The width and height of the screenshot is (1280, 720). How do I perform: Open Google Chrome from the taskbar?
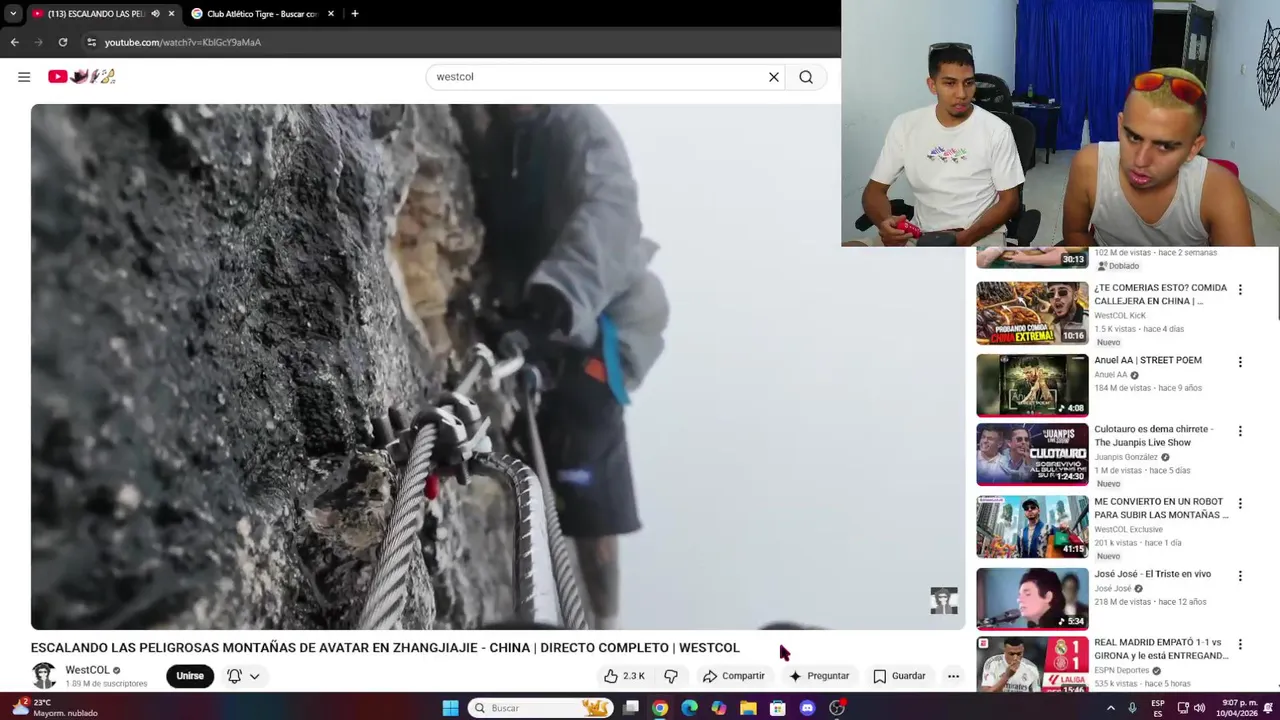(x=660, y=708)
